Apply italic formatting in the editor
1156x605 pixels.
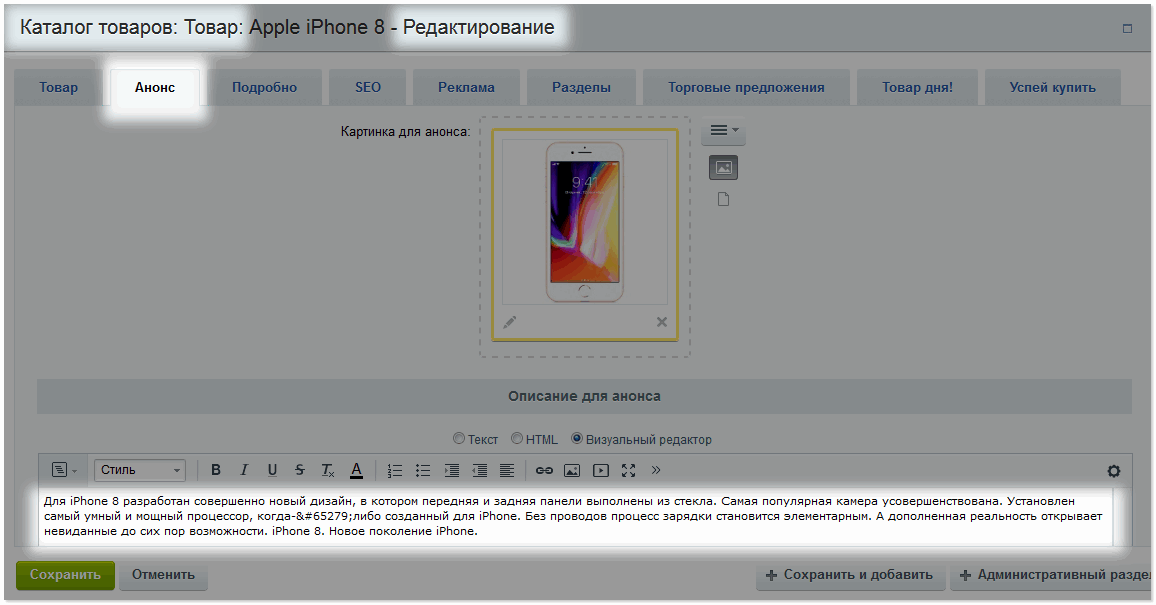[x=244, y=470]
